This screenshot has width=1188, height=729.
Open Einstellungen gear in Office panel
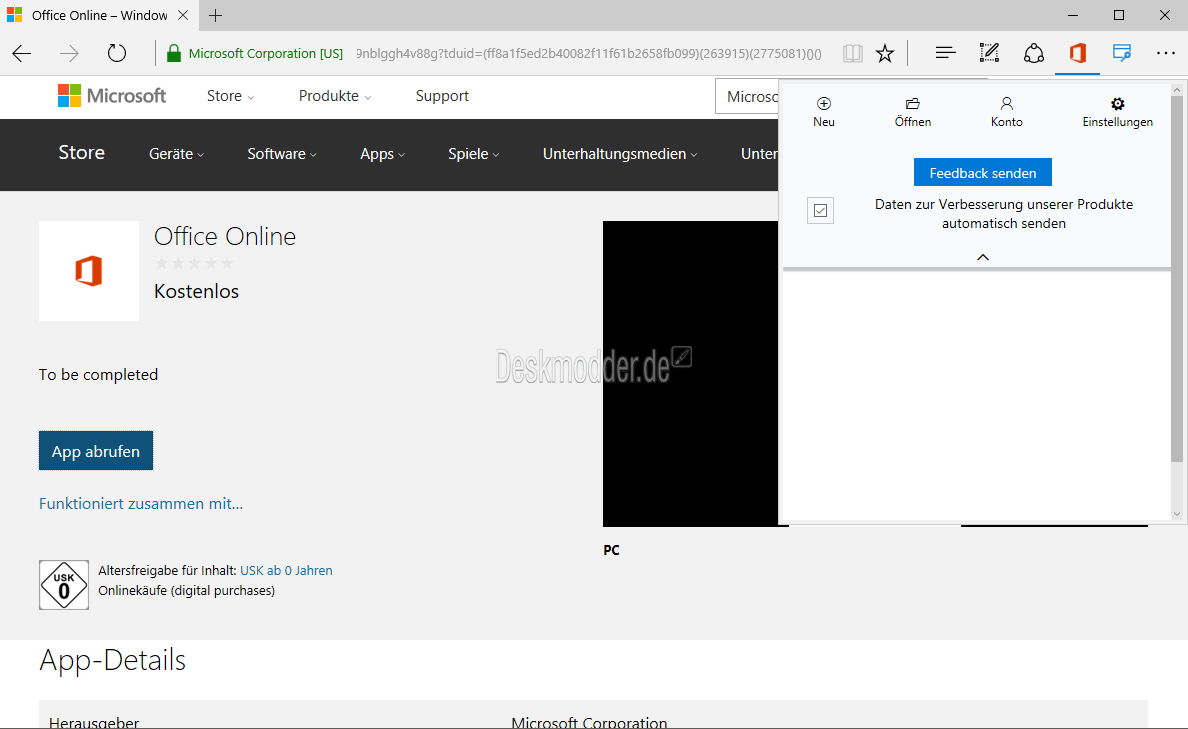tap(1118, 112)
